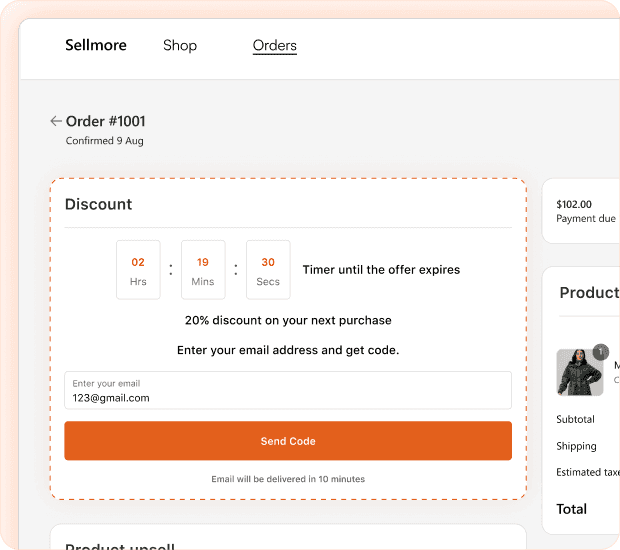
Task: Open the jacket product thumbnail
Action: coord(579,372)
